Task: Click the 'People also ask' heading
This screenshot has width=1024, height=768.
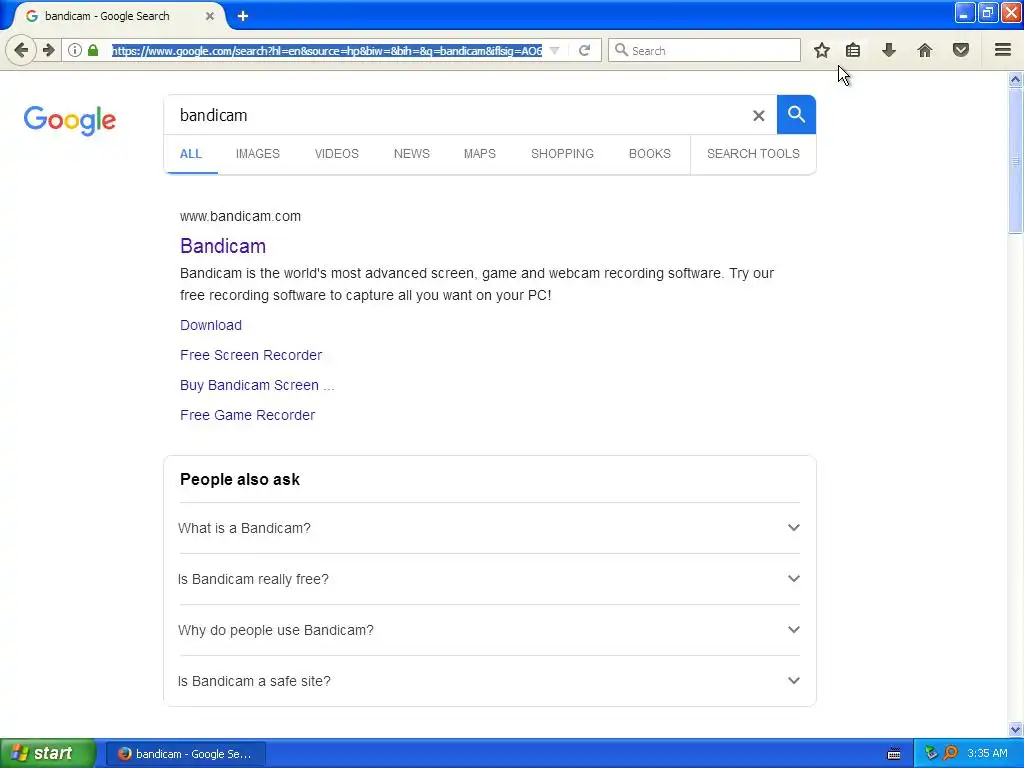Action: pos(240,479)
